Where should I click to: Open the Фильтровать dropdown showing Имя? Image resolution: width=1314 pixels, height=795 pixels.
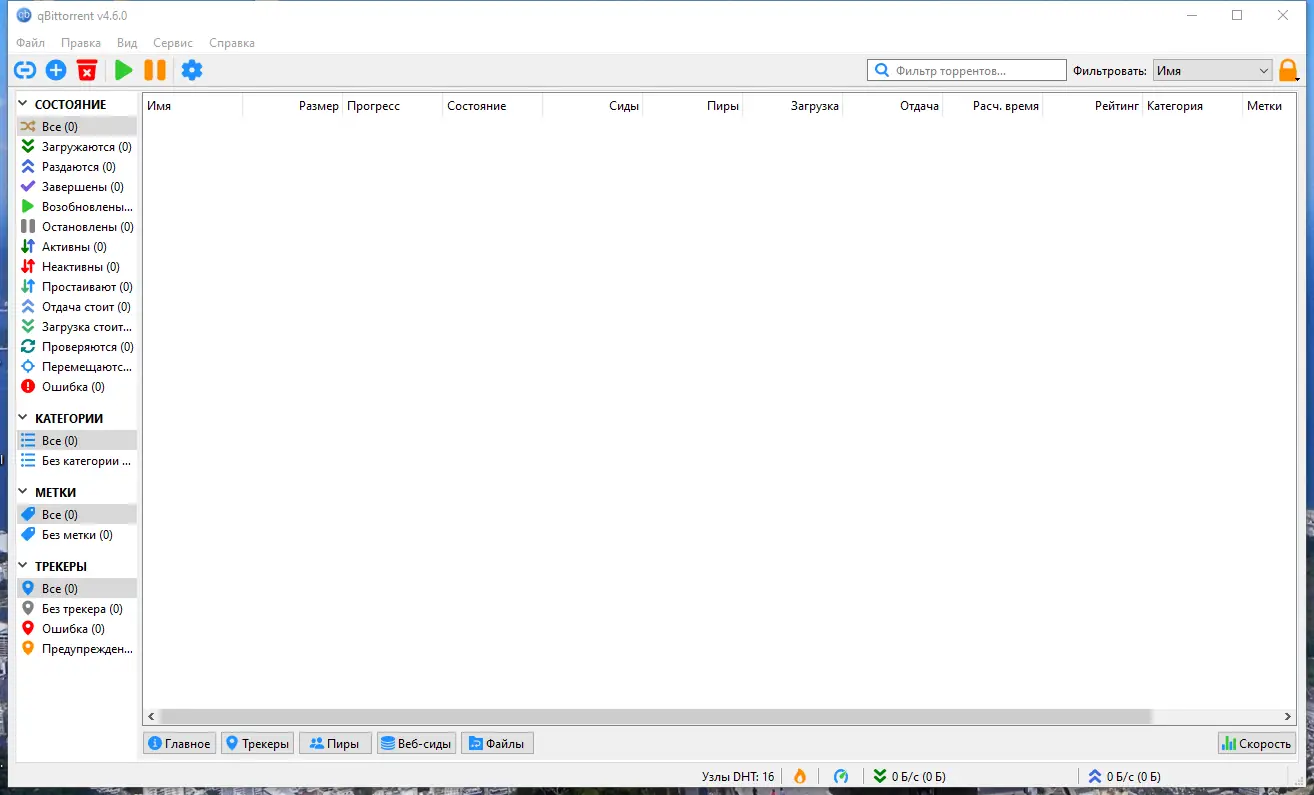(1212, 70)
